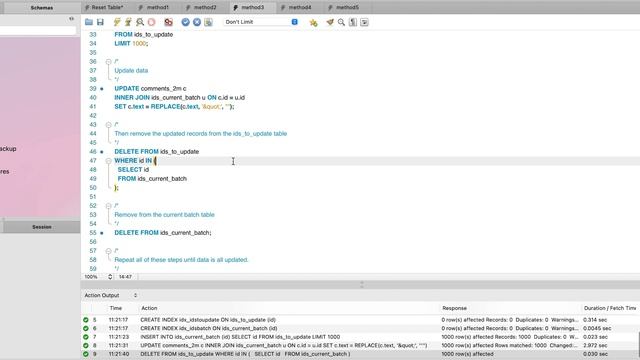Open the Session sidebar tab

[x=42, y=227]
